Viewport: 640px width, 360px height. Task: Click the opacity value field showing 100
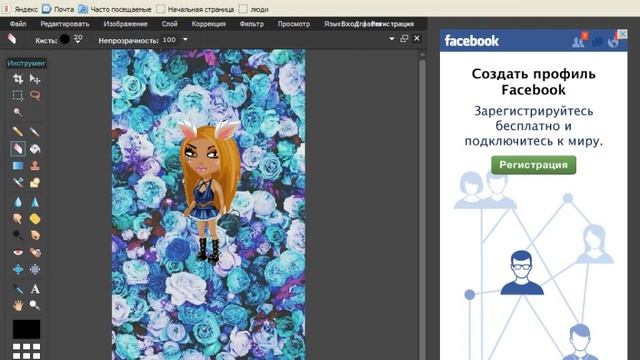[x=169, y=40]
